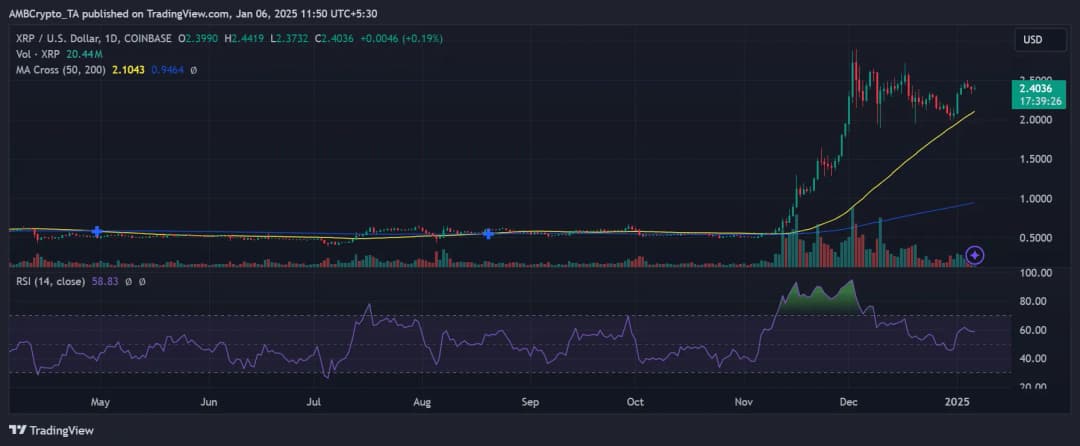Click the green 2.4036 current price label
The image size is (1080, 446).
(x=1036, y=88)
